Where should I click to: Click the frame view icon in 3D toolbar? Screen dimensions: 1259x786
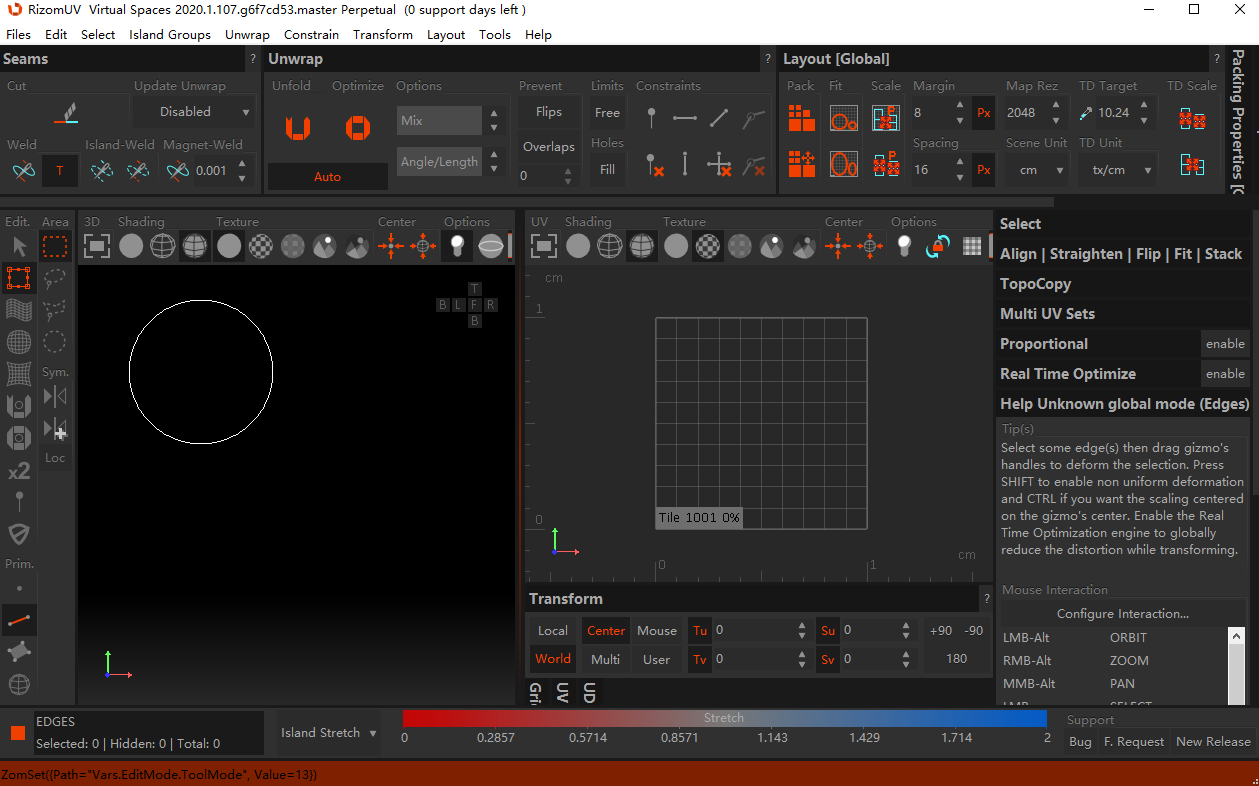pyautogui.click(x=96, y=245)
